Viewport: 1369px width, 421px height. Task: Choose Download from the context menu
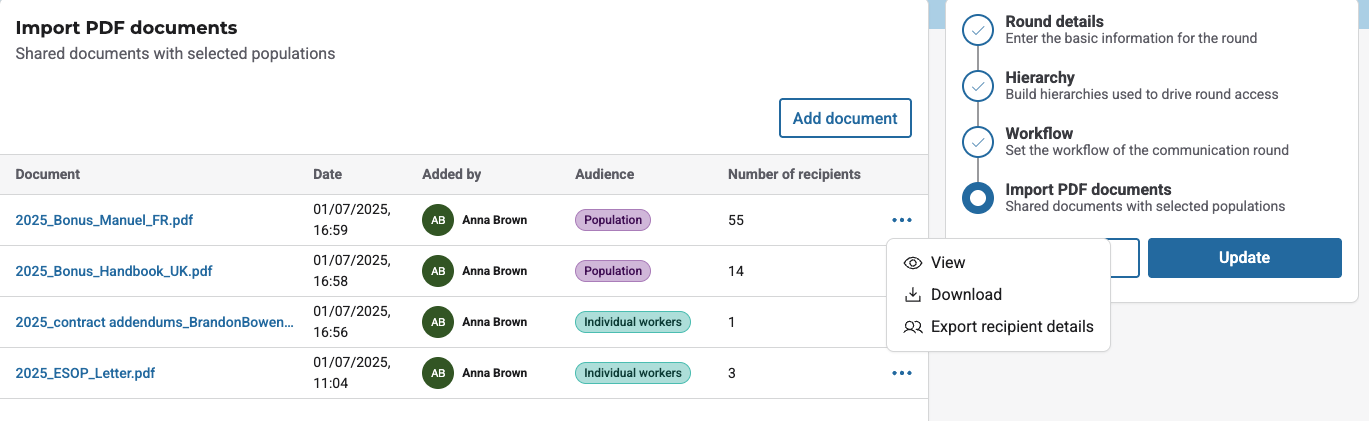tap(966, 295)
